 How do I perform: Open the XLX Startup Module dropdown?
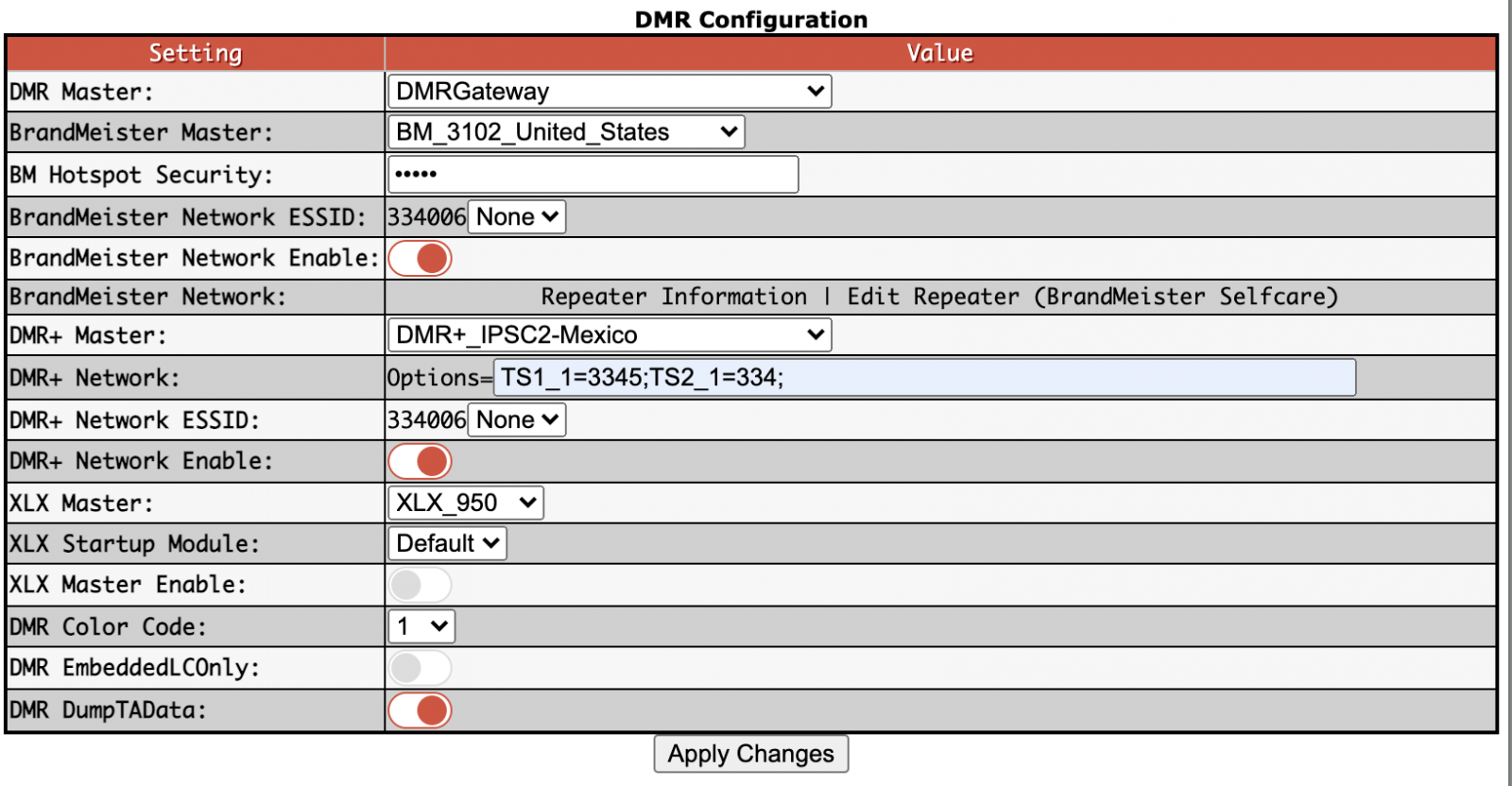coord(446,543)
